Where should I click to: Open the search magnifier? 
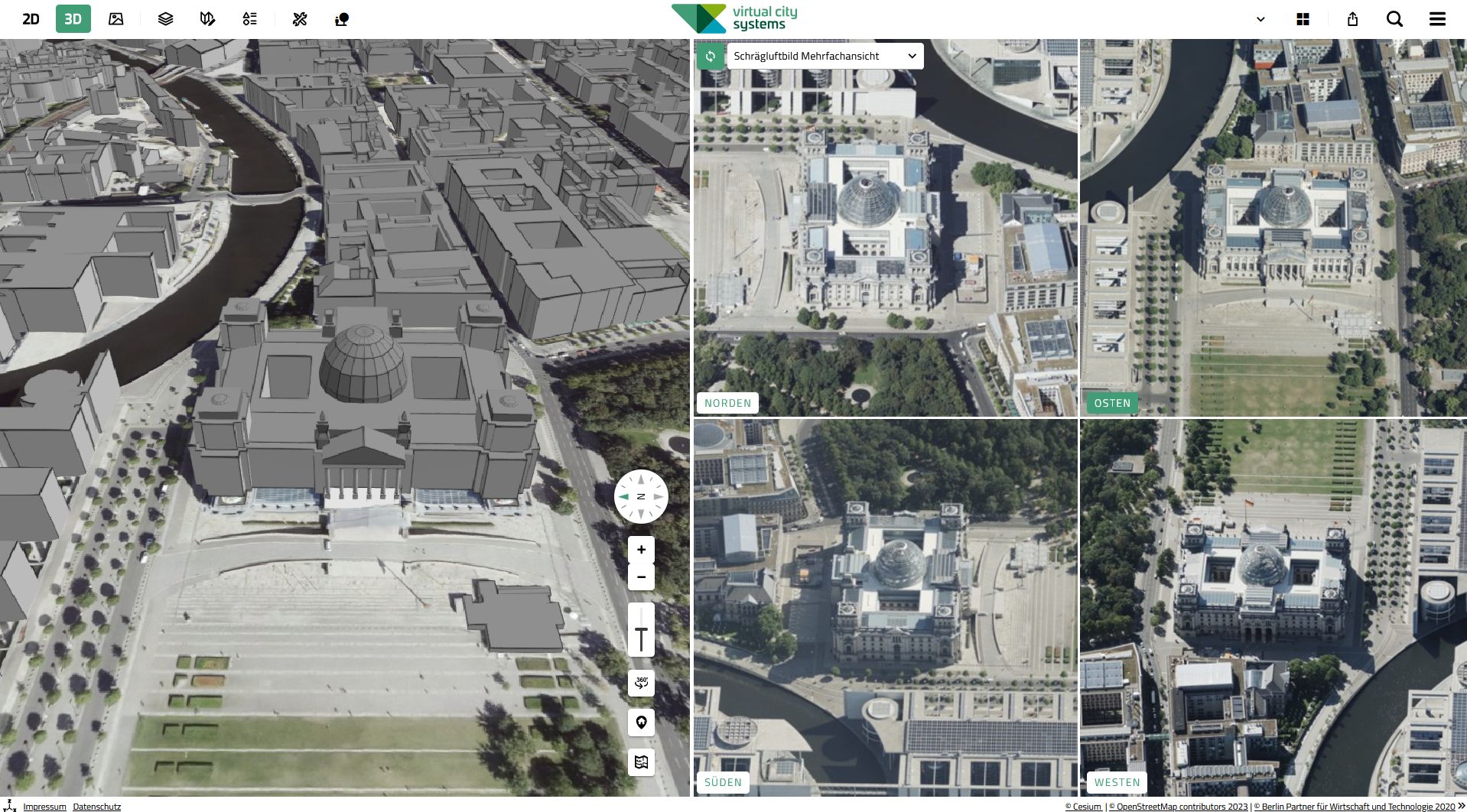(x=1394, y=18)
